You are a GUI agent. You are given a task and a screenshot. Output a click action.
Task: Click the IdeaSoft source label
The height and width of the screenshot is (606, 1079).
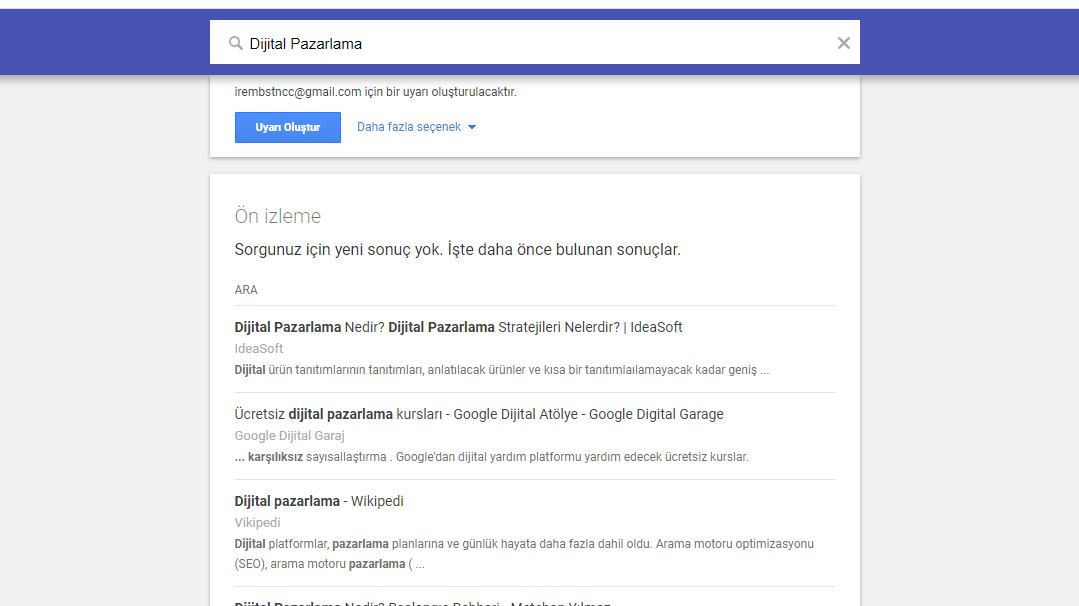click(258, 348)
